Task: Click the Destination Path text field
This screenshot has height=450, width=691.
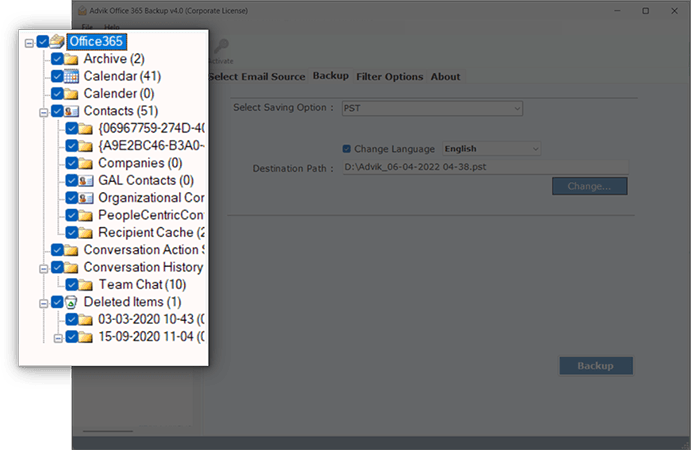Action: coord(484,168)
